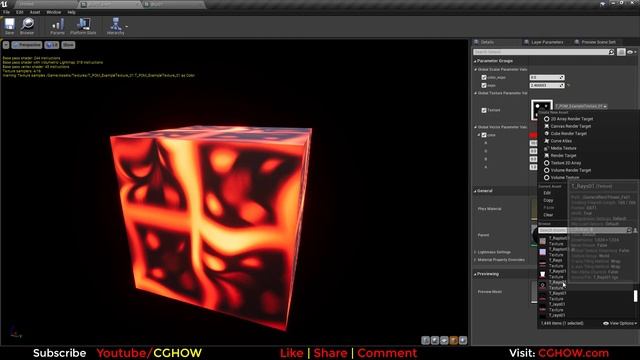
Task: Open the Params toolbar icon
Action: tap(58, 24)
